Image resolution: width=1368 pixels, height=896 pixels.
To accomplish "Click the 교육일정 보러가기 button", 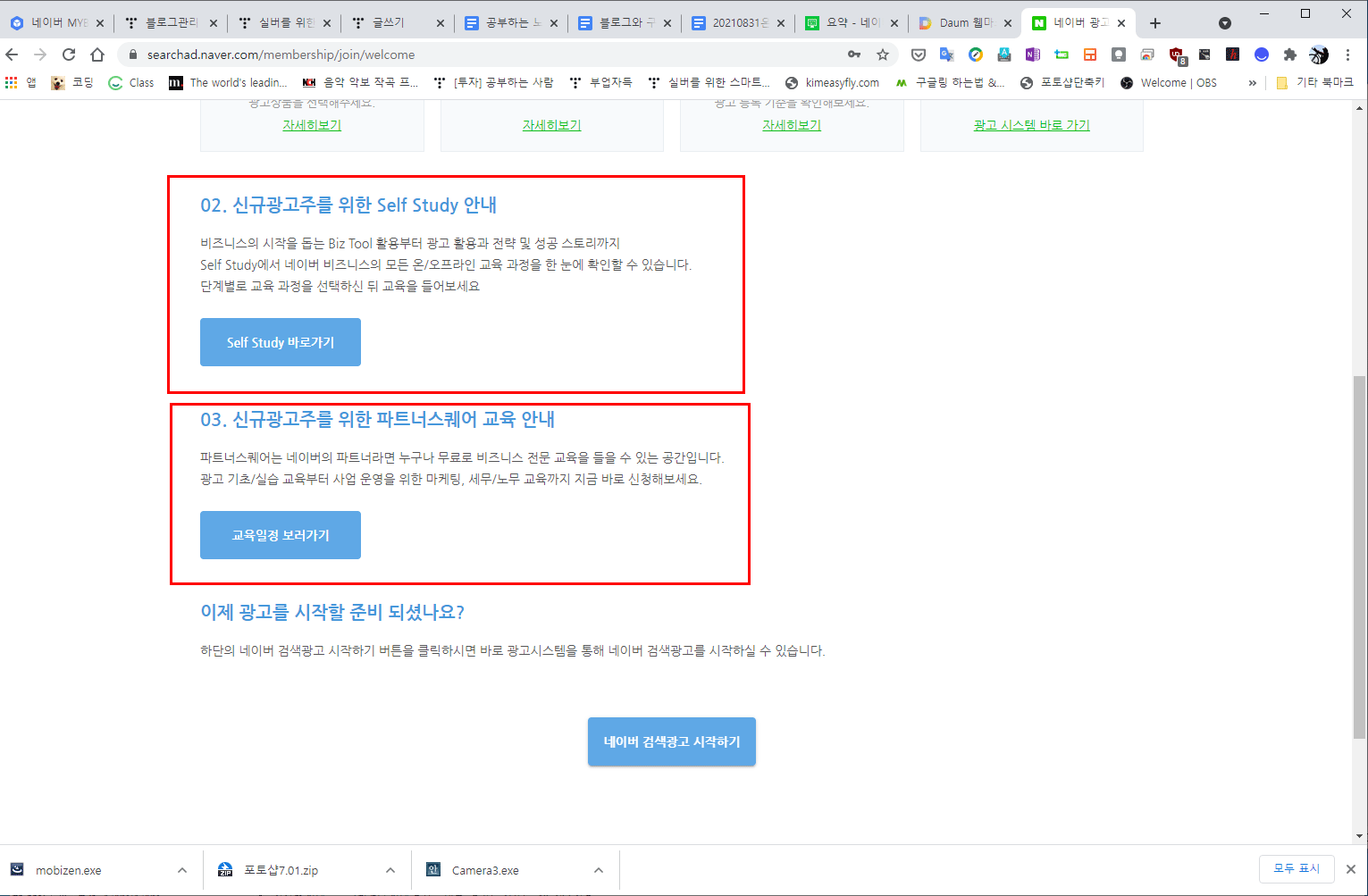I will 281,535.
